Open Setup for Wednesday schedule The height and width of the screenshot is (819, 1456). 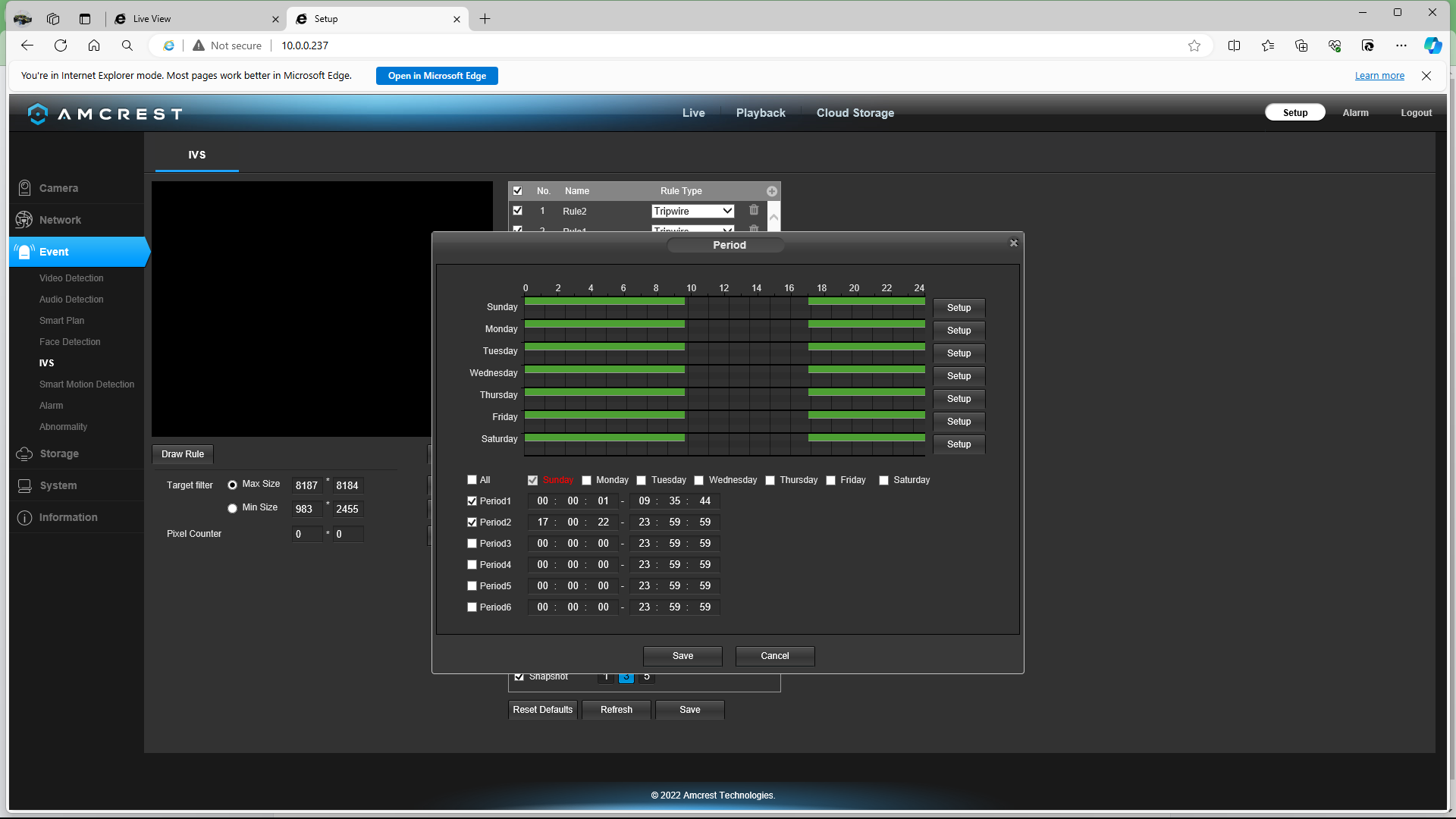tap(959, 376)
